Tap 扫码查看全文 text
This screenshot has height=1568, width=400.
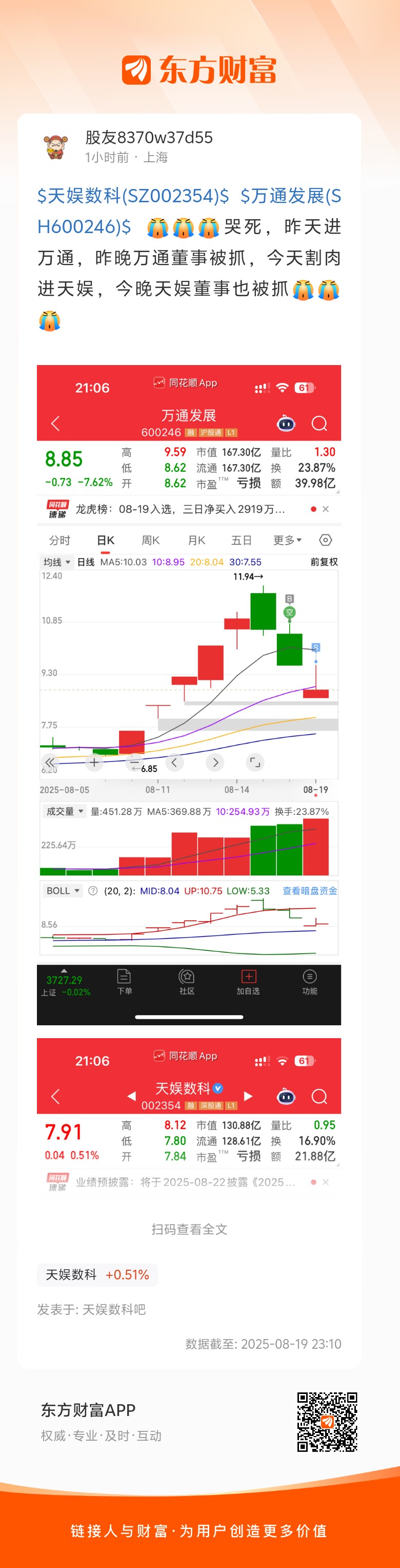[x=189, y=1229]
